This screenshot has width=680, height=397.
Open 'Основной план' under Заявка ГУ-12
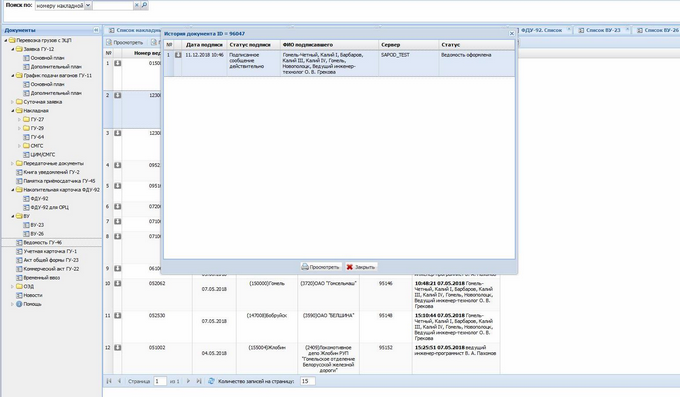47,58
